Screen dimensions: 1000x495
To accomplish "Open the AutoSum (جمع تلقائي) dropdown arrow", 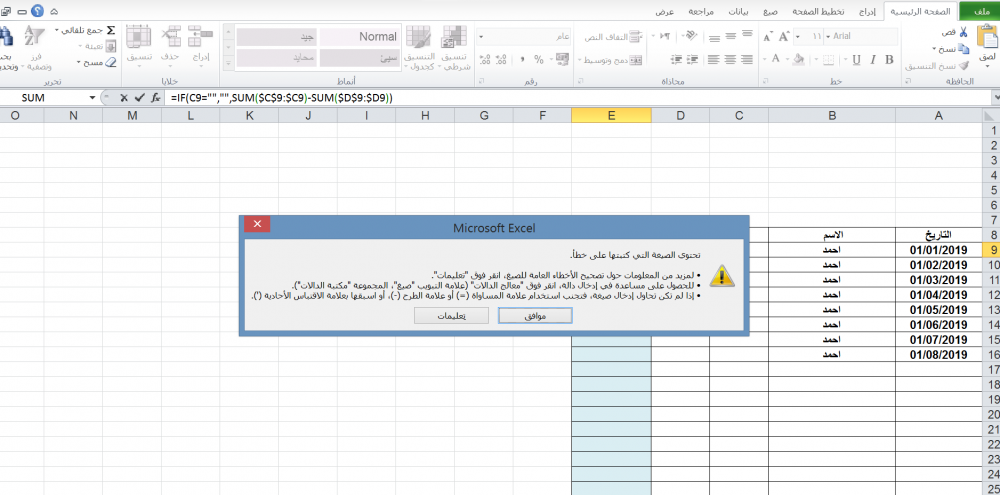I will 57,30.
